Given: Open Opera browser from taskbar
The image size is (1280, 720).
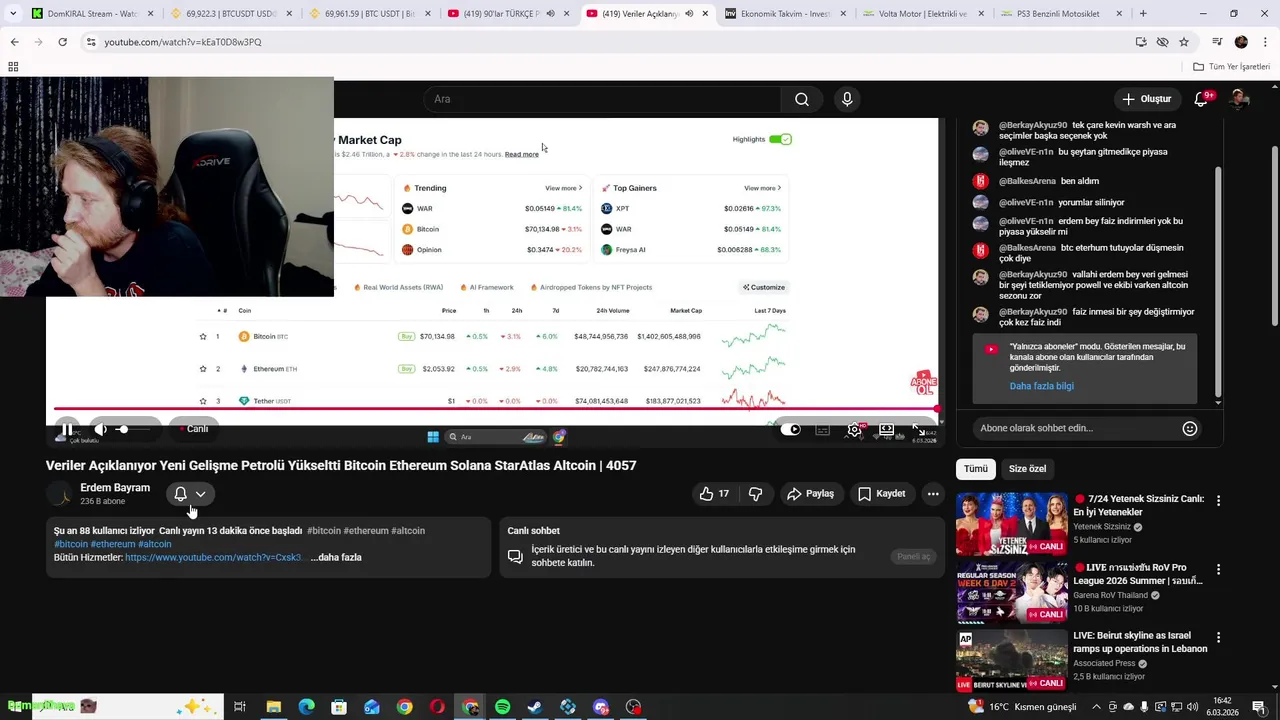Looking at the screenshot, I should [x=437, y=707].
